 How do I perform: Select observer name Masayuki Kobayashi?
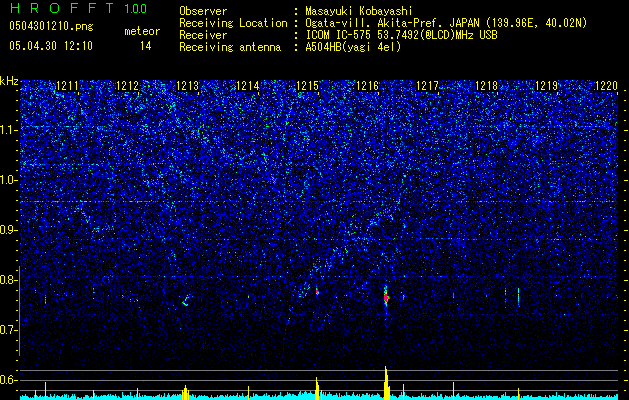tap(359, 11)
